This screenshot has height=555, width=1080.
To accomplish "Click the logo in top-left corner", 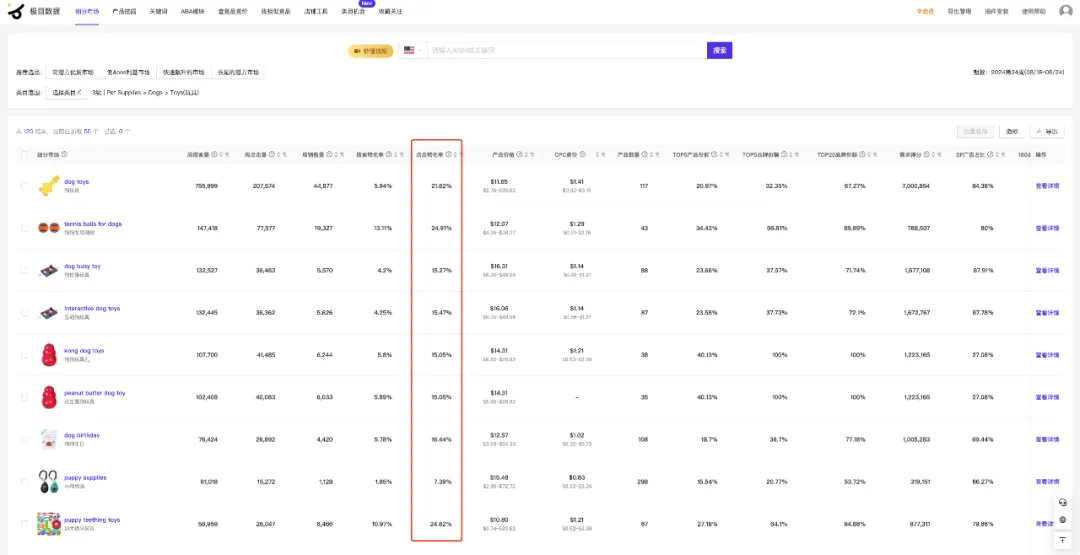I will pyautogui.click(x=35, y=12).
